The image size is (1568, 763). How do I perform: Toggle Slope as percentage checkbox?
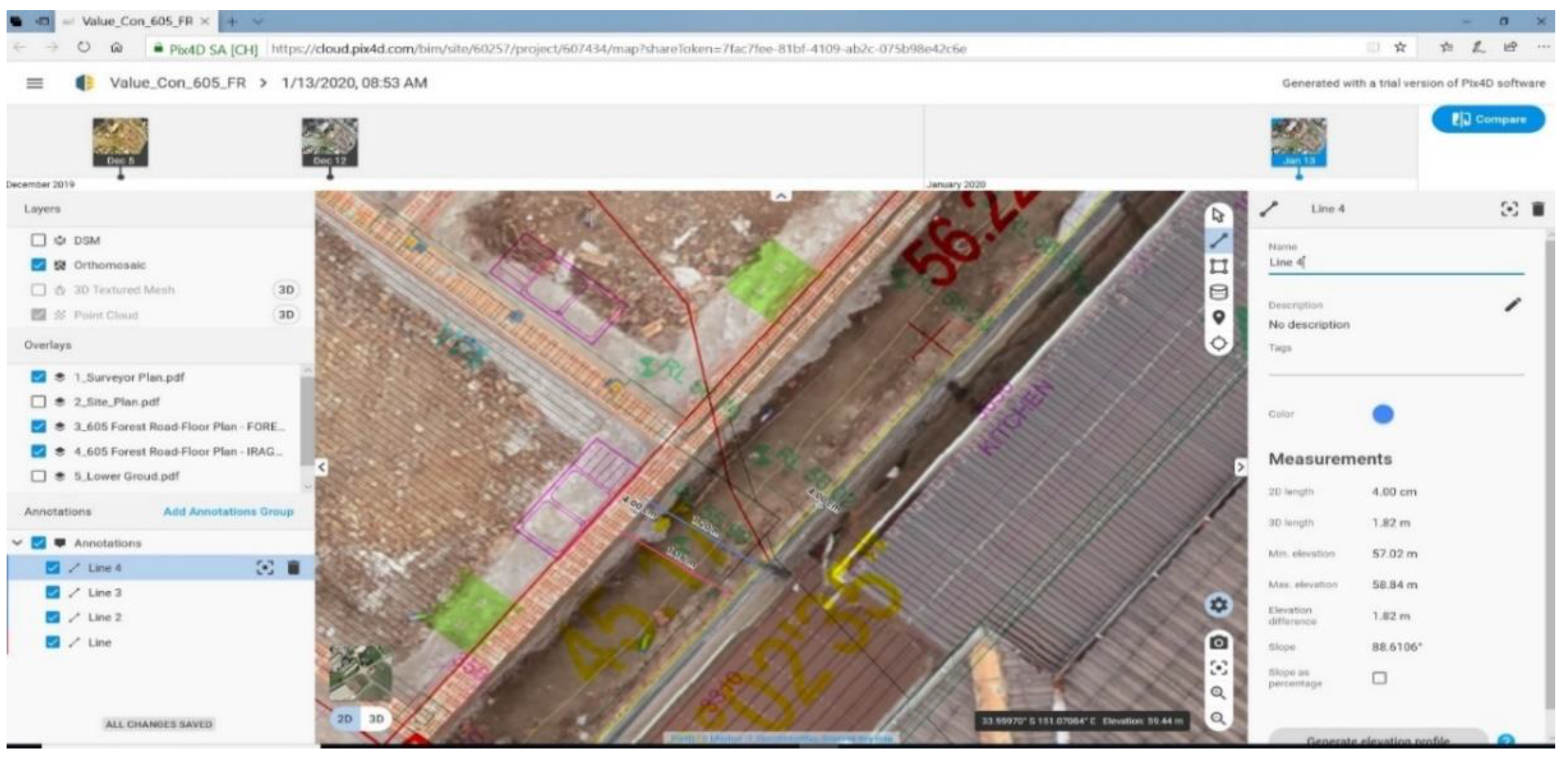(1379, 678)
